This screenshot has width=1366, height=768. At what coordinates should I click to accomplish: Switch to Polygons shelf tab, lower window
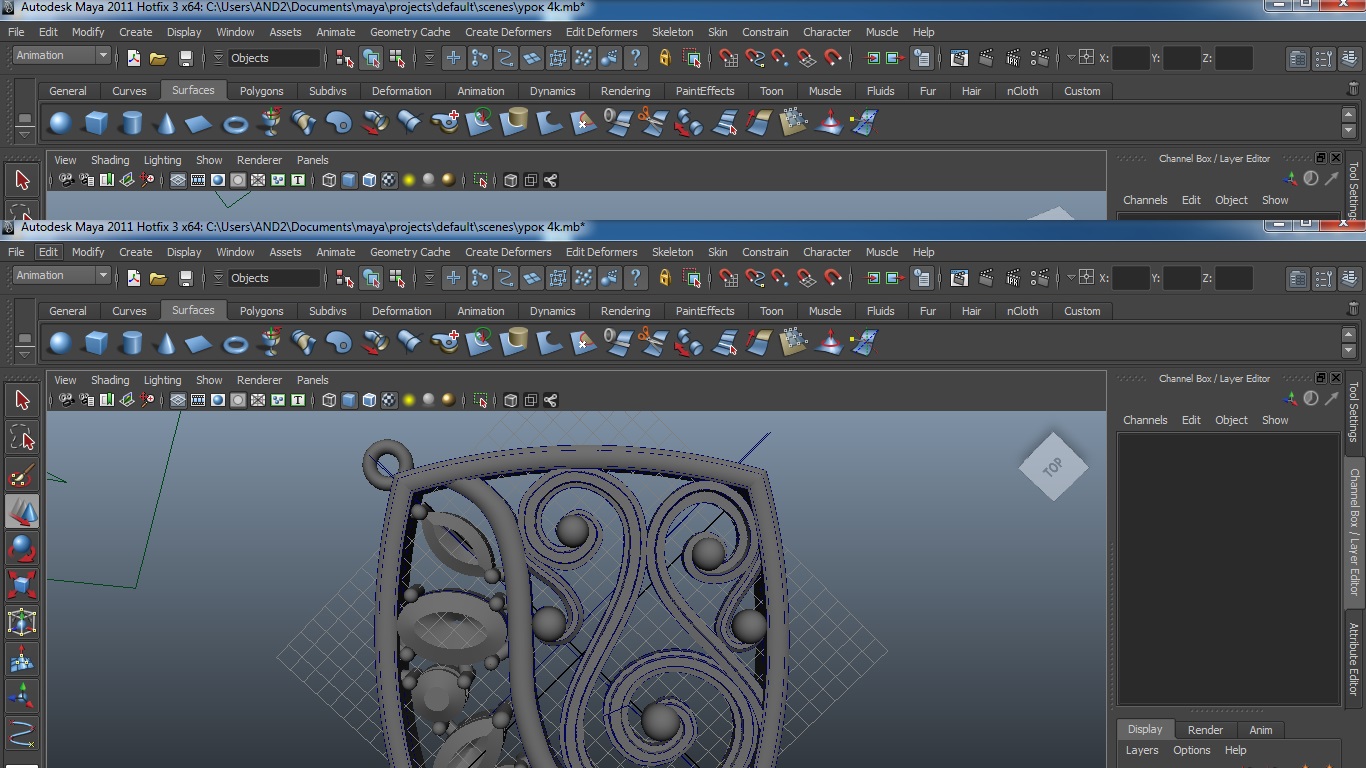[x=261, y=311]
